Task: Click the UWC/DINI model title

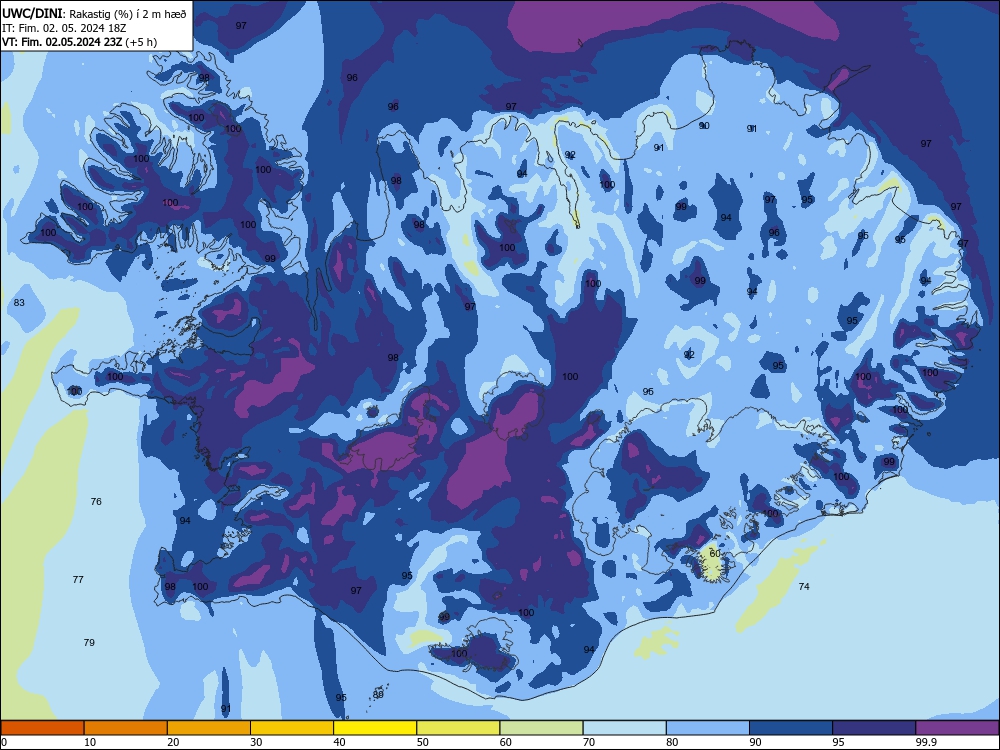Action: [x=32, y=13]
